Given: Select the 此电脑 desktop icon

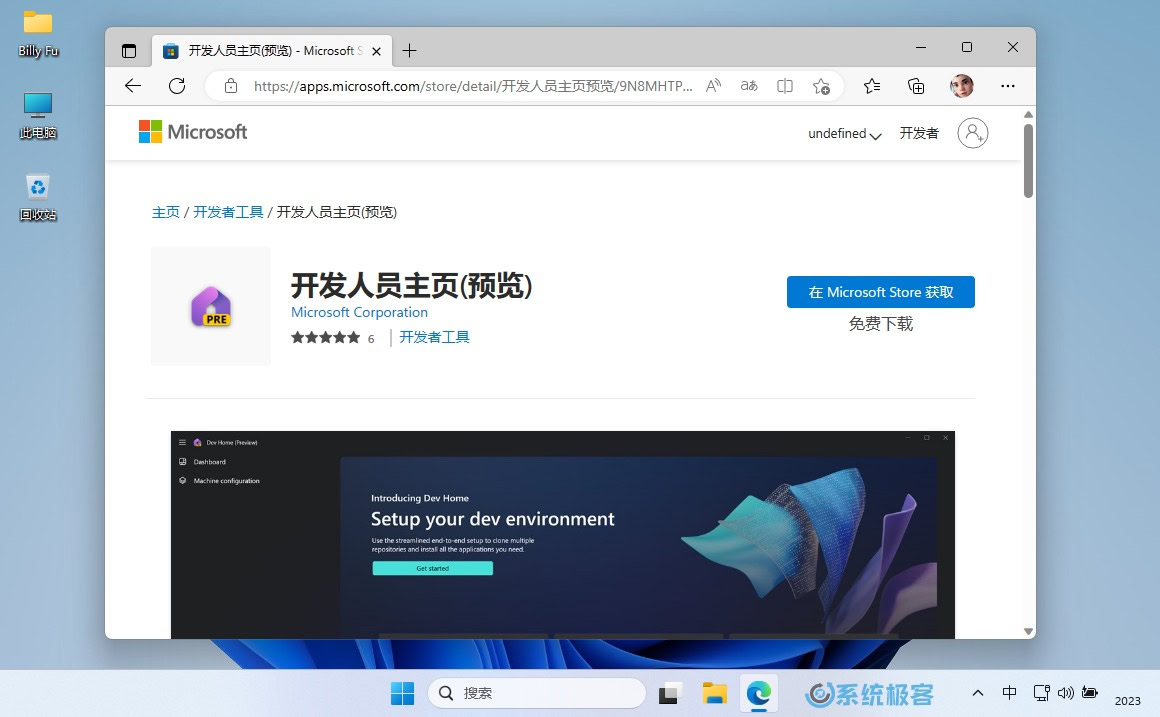Looking at the screenshot, I should [38, 115].
